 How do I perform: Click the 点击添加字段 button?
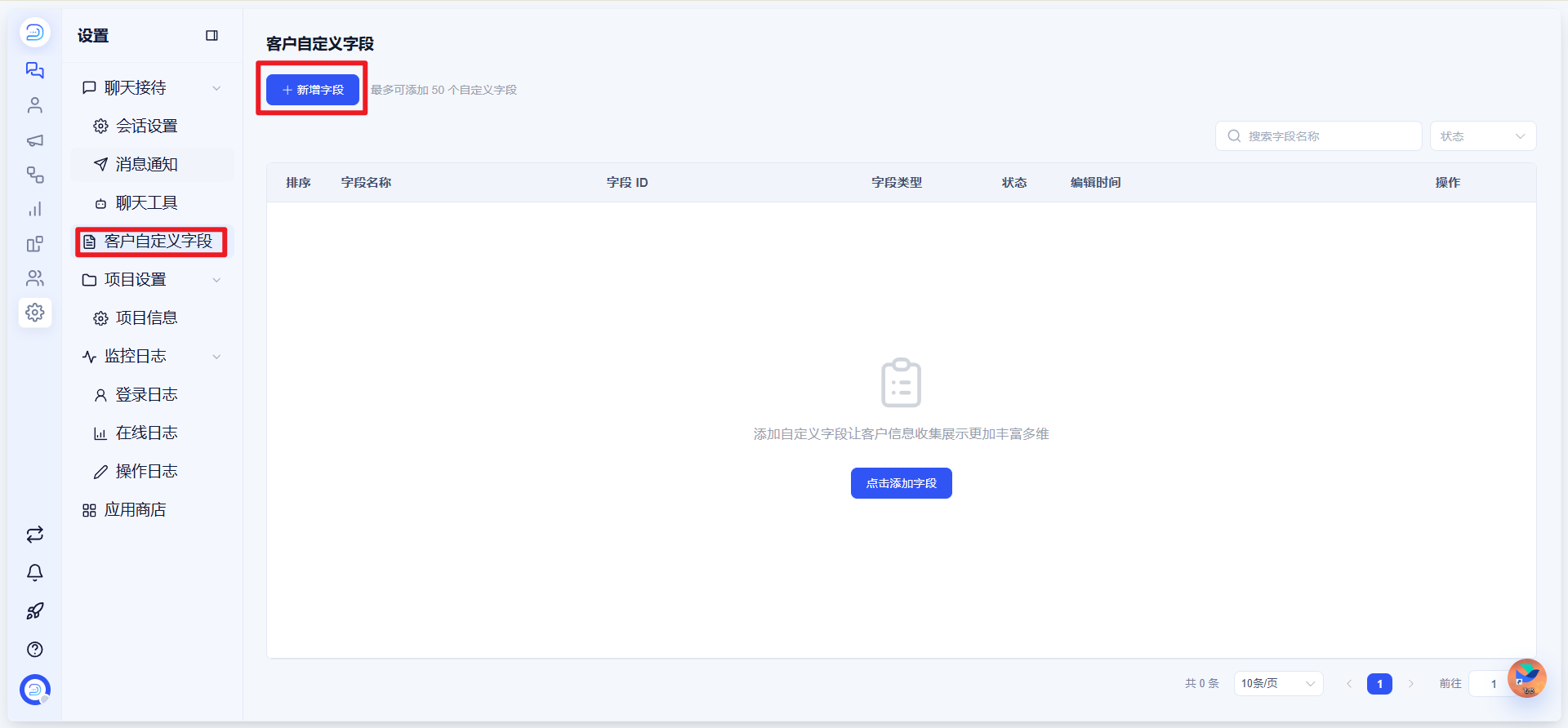901,483
